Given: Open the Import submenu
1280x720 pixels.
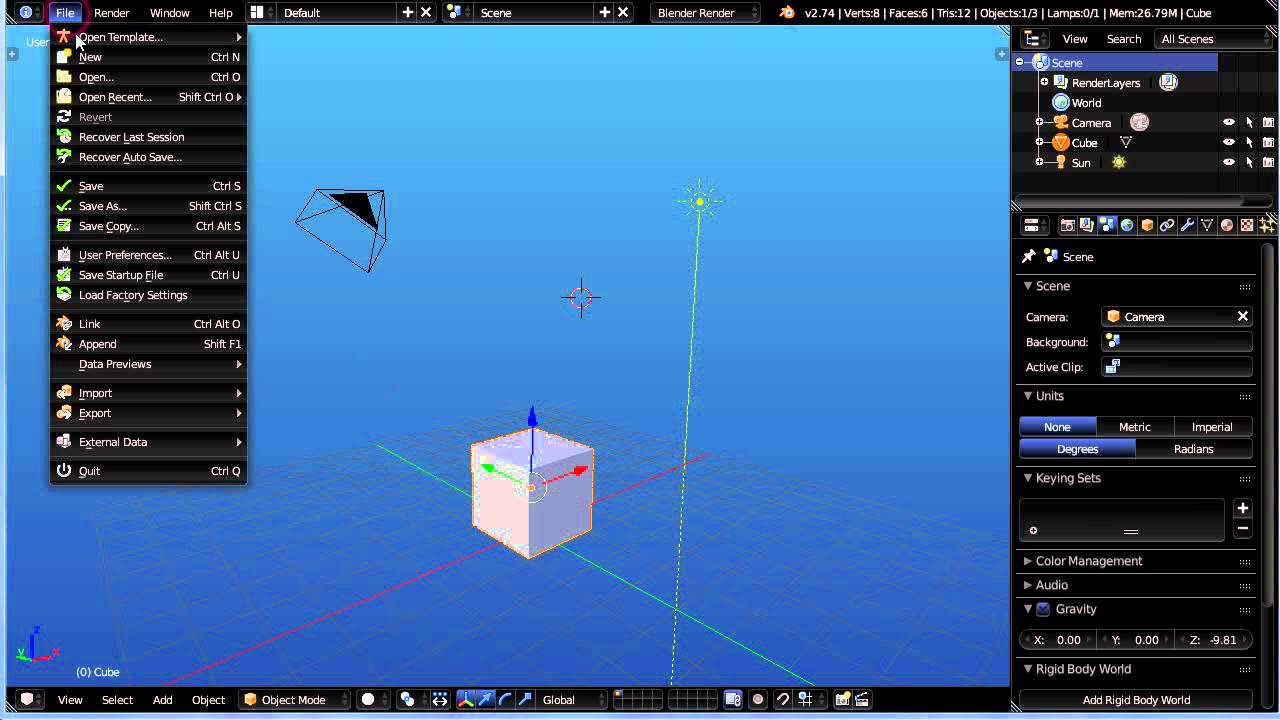Looking at the screenshot, I should 148,393.
